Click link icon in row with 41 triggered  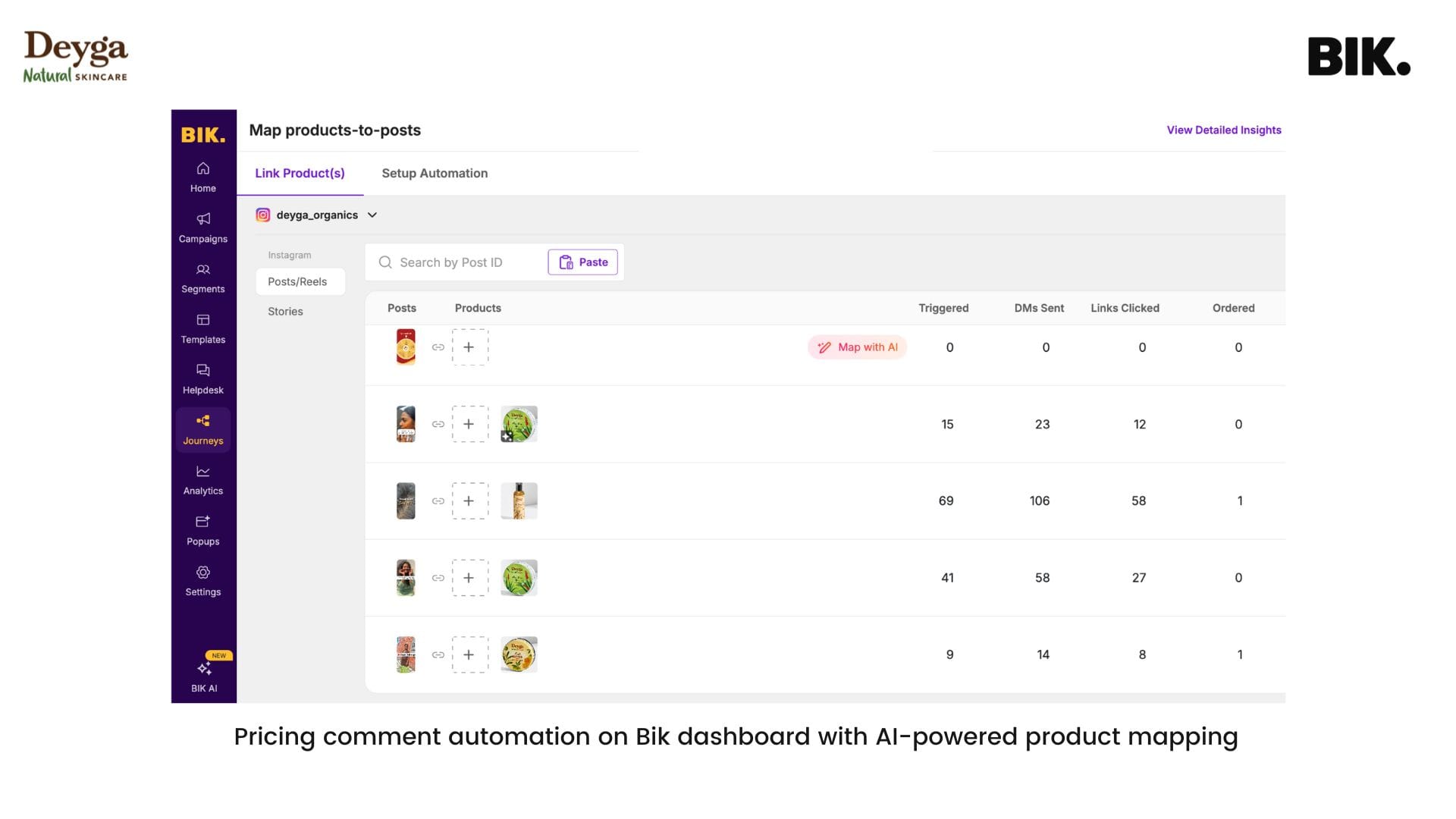tap(438, 578)
